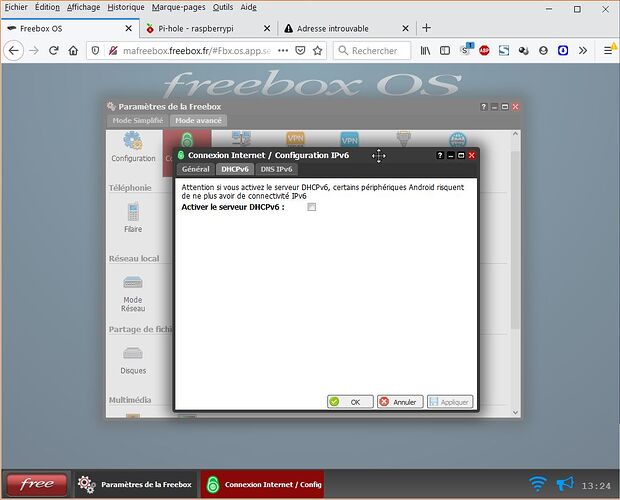620x500 pixels.
Task: Go to the browser home page
Action: 73,51
